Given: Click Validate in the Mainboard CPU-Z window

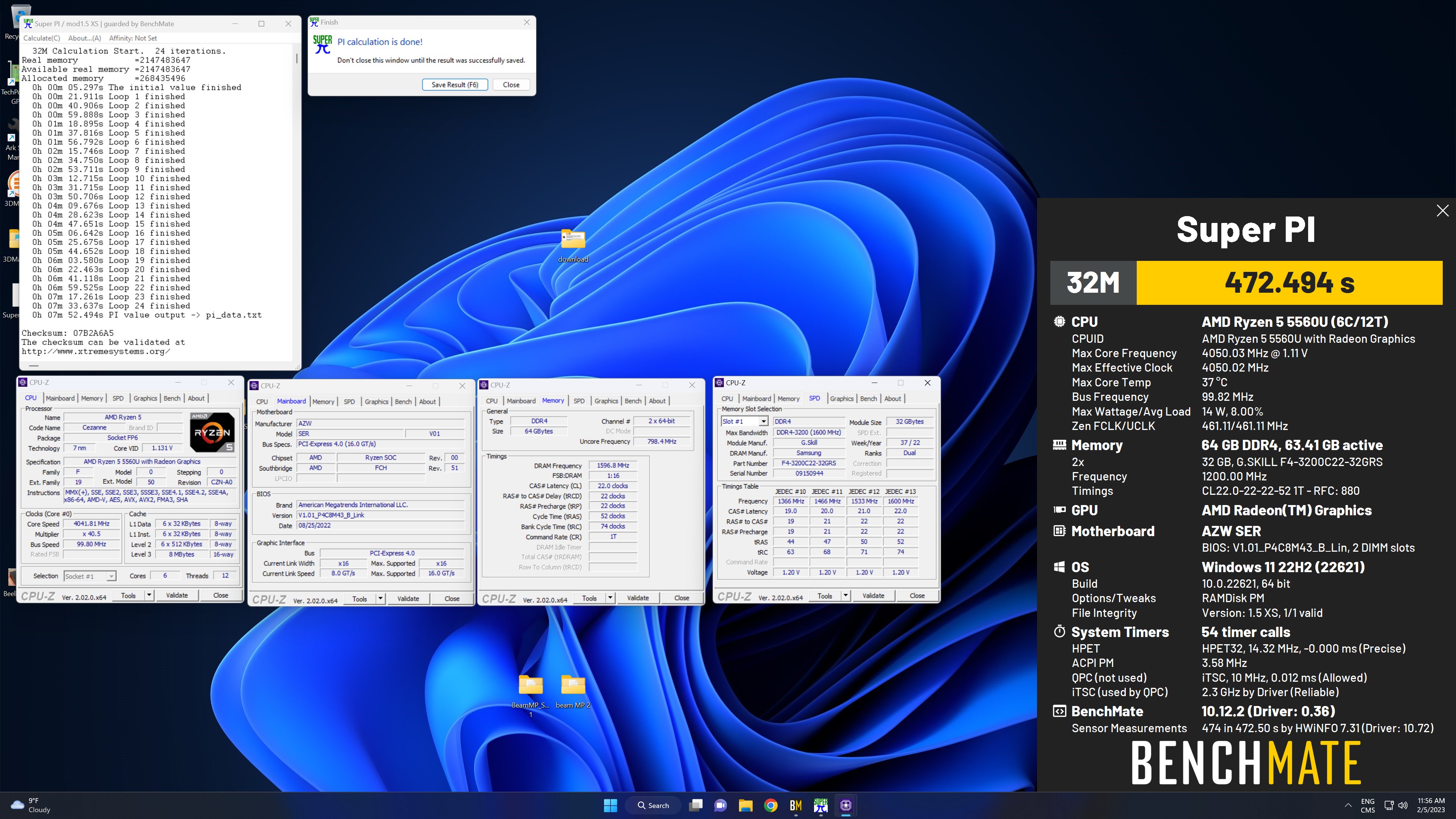Looking at the screenshot, I should click(x=408, y=599).
